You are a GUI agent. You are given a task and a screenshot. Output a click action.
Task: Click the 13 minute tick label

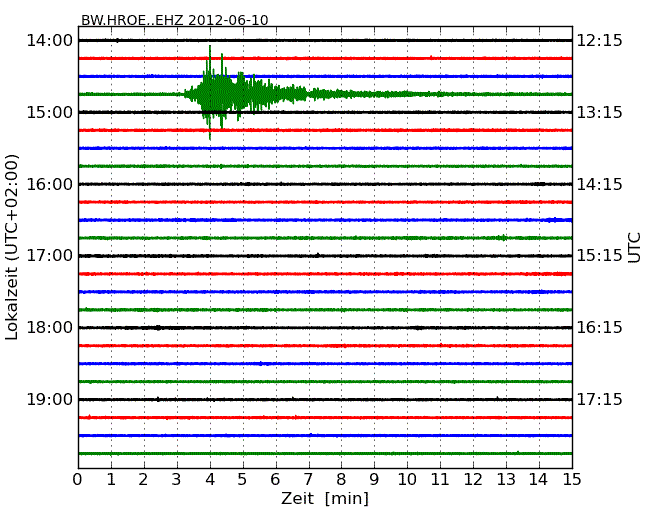click(x=506, y=480)
